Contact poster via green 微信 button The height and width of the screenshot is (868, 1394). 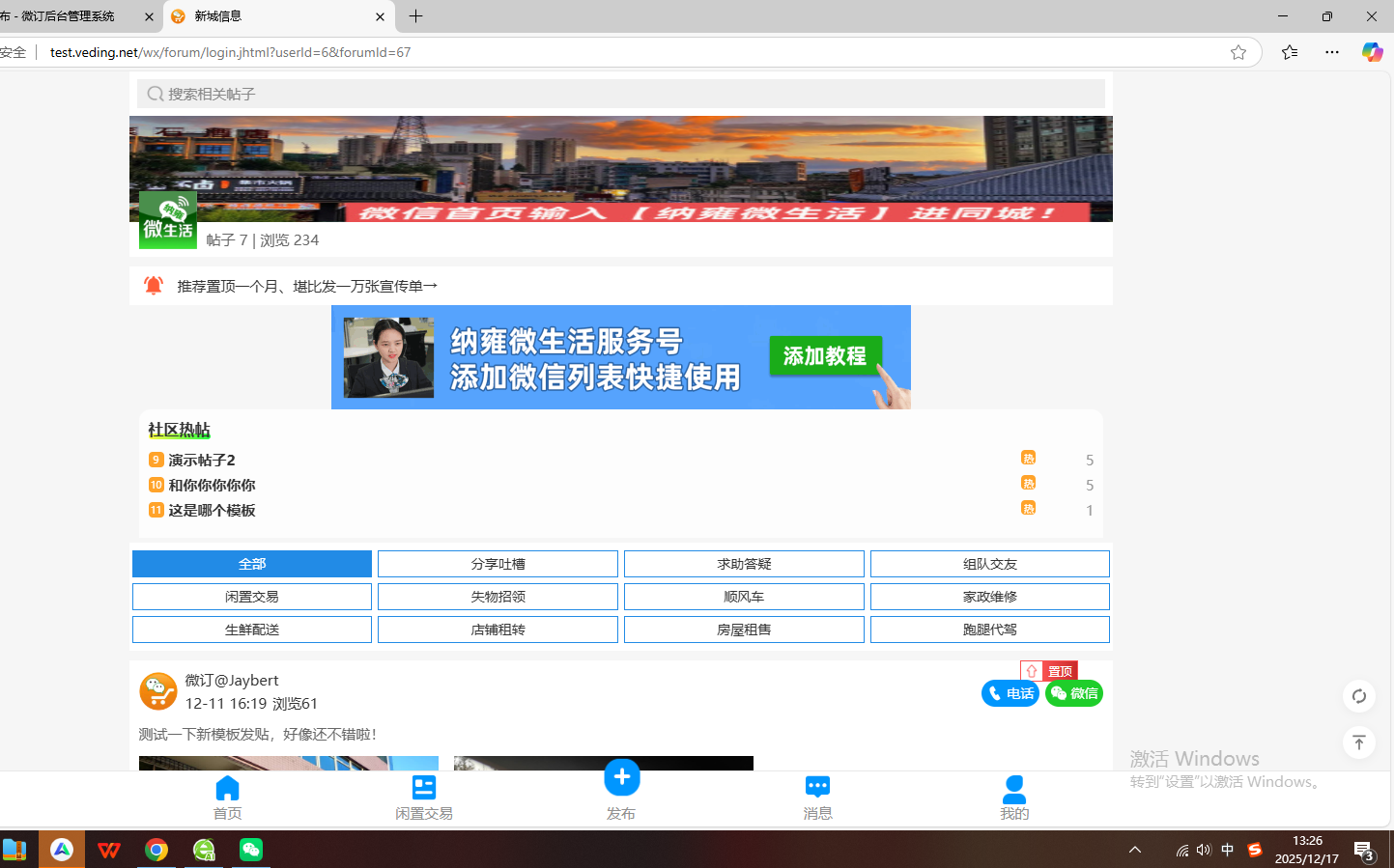pos(1073,693)
